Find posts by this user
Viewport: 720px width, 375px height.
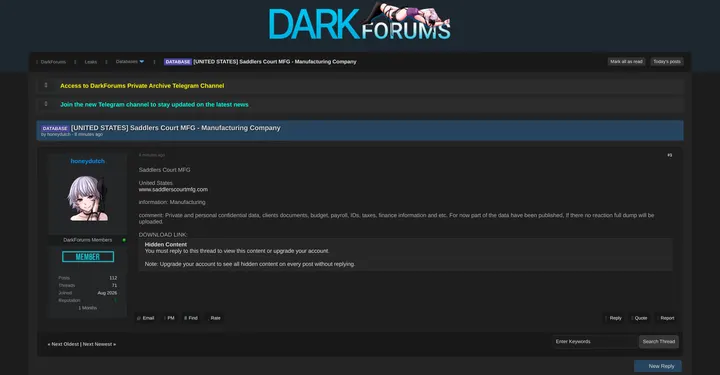(x=191, y=318)
